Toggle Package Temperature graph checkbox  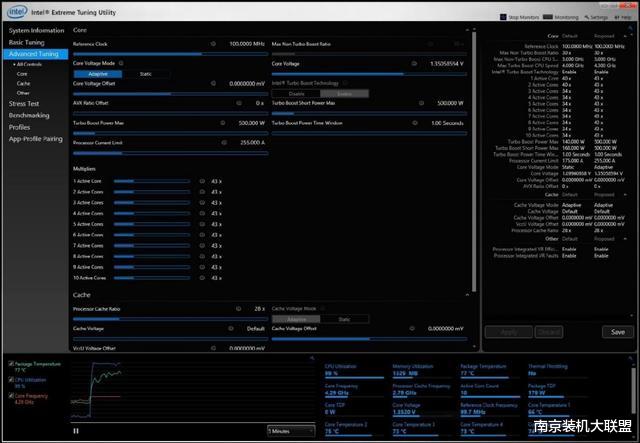click(11, 364)
